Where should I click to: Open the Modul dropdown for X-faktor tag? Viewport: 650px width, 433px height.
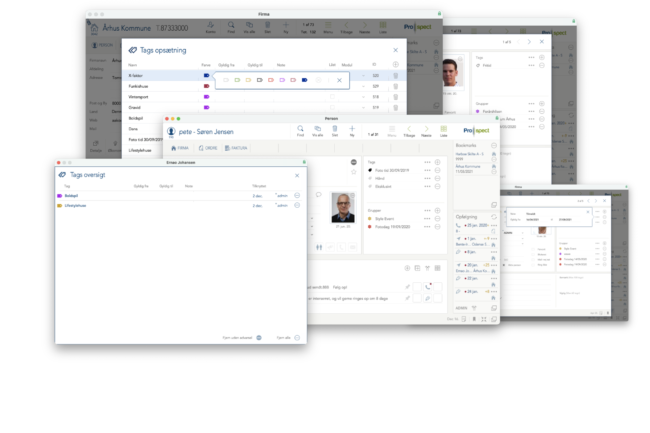(x=362, y=75)
